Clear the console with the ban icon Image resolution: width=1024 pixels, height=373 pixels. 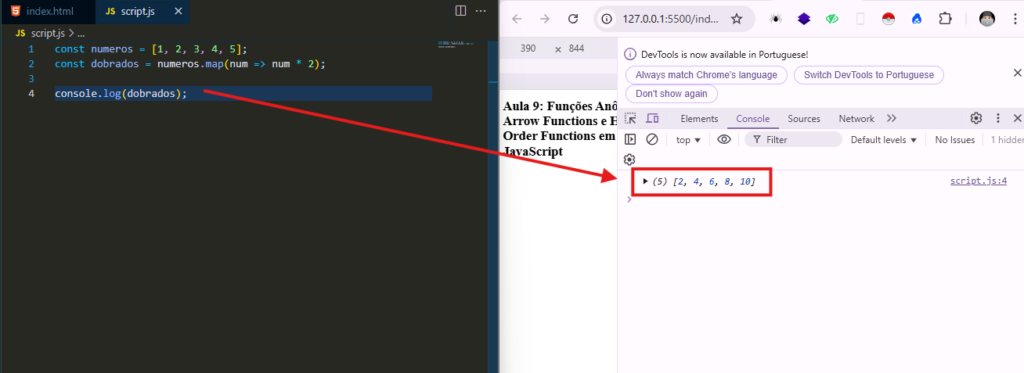point(652,139)
